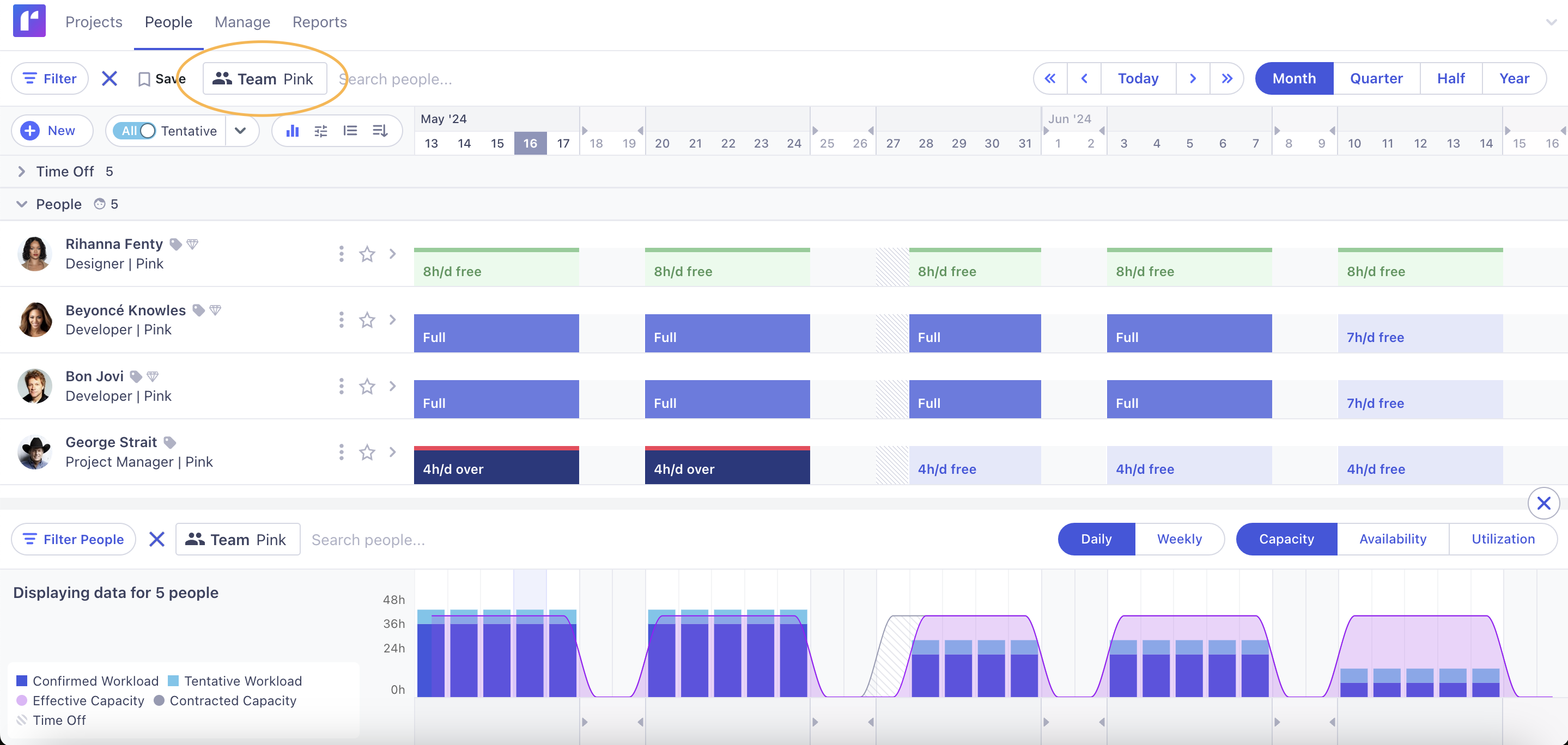Open the Manage menu item
This screenshot has height=745, width=1568.
[242, 22]
